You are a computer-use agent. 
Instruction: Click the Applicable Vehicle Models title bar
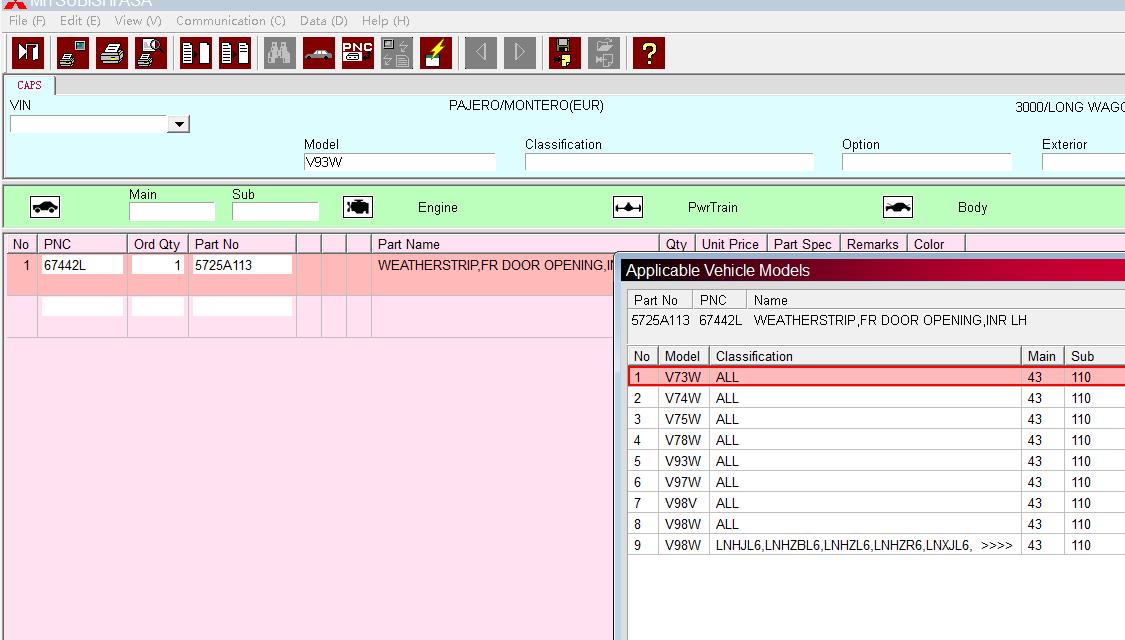point(872,270)
